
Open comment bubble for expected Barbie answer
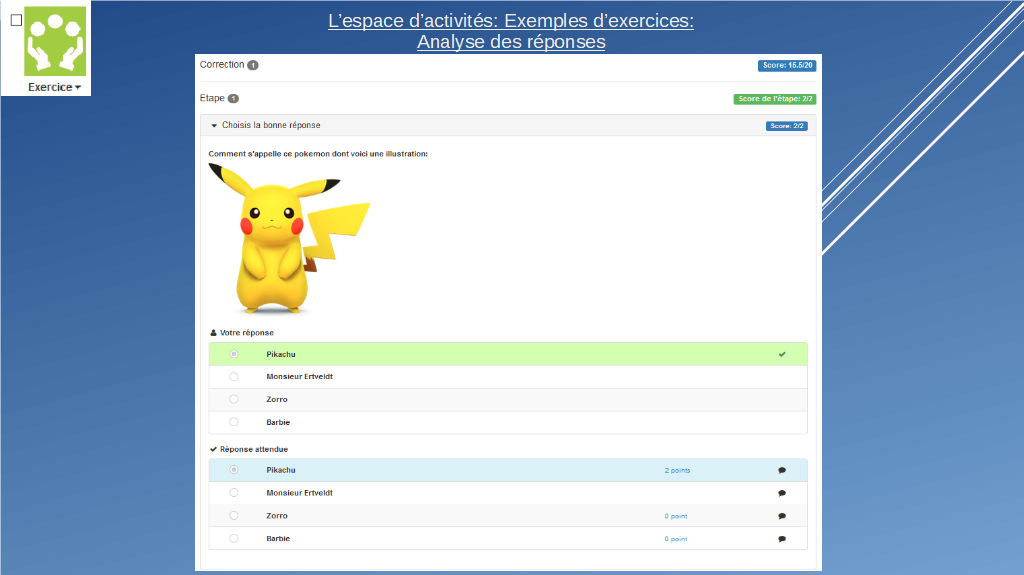tap(782, 539)
